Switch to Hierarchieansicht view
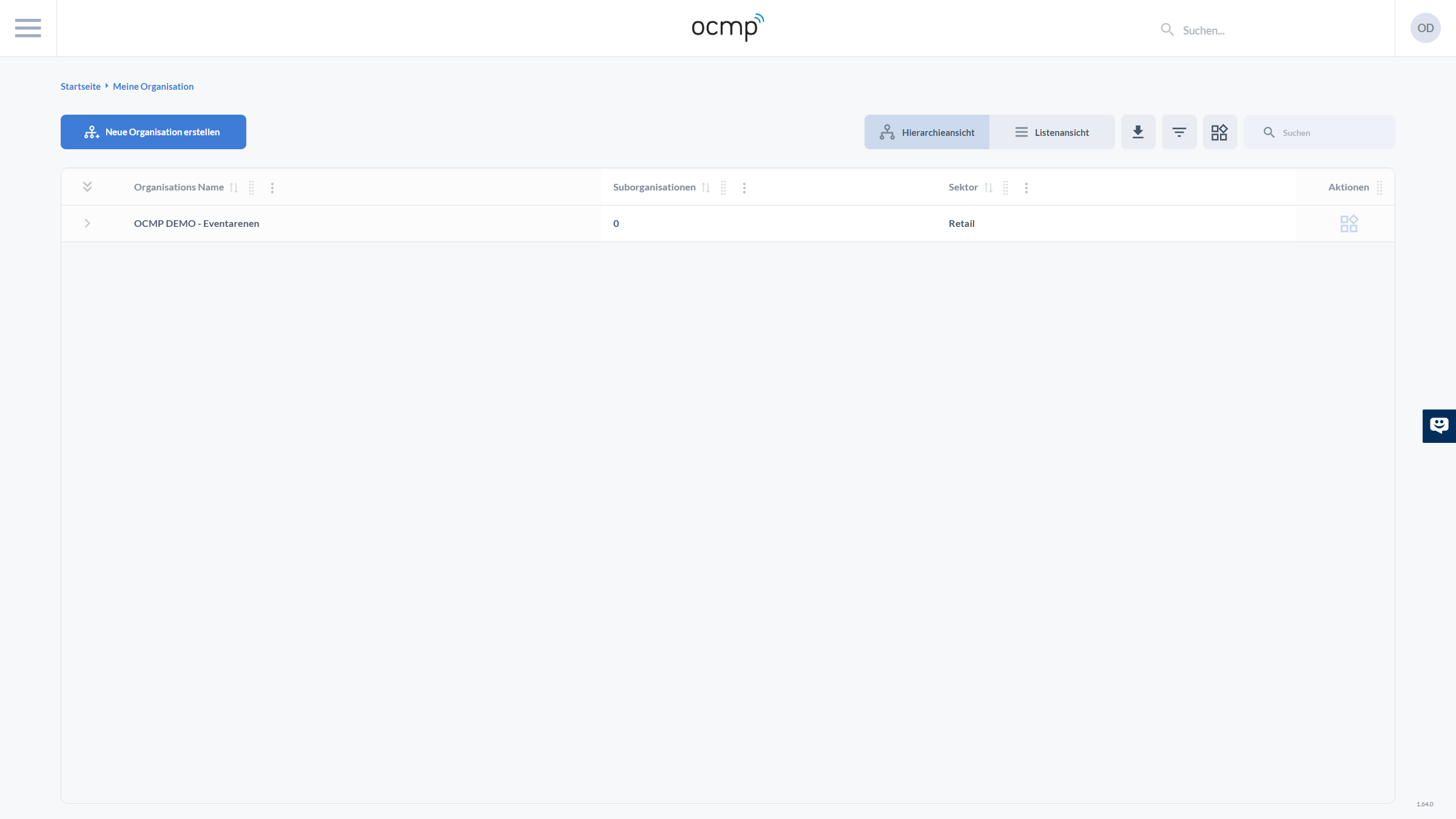This screenshot has height=819, width=1456. coord(927,132)
